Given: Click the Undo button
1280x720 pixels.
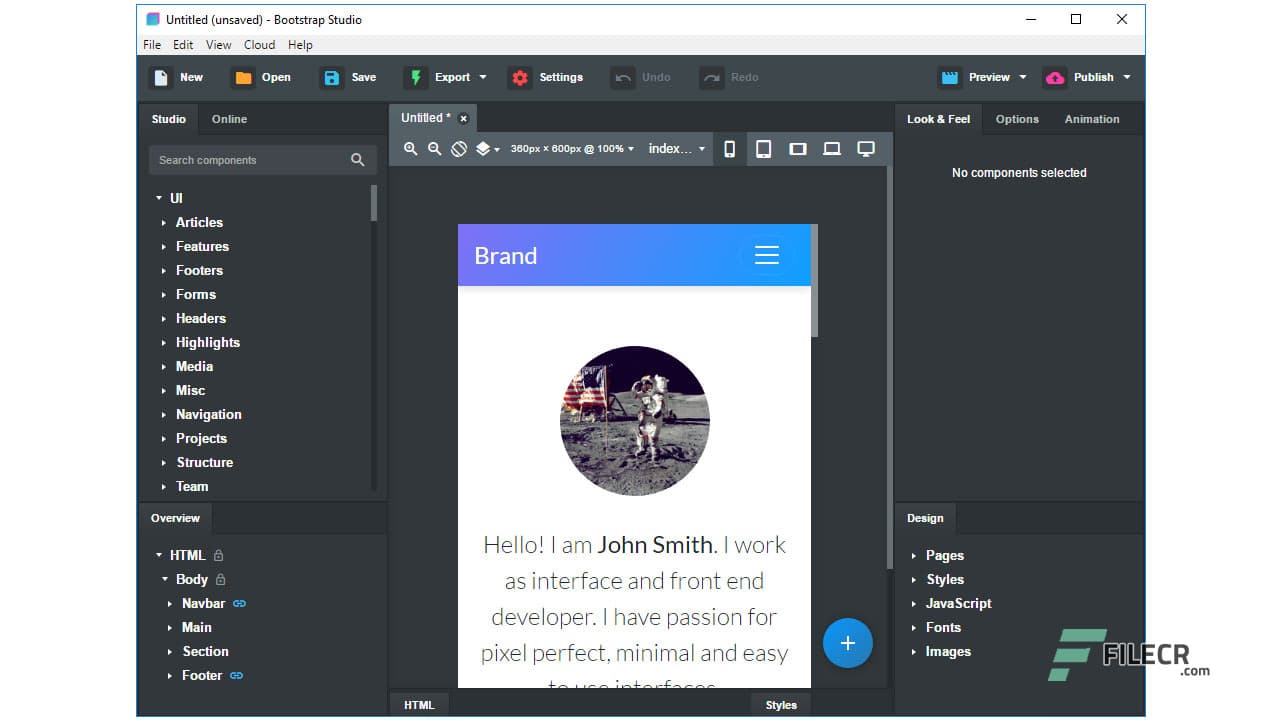Looking at the screenshot, I should point(640,77).
